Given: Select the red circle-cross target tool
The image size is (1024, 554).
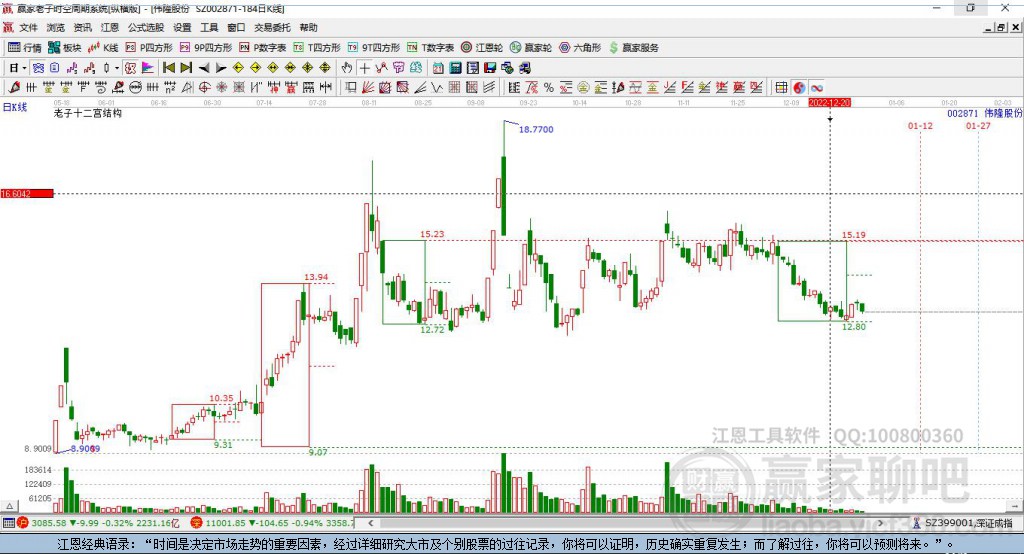Looking at the screenshot, I should coord(204,88).
